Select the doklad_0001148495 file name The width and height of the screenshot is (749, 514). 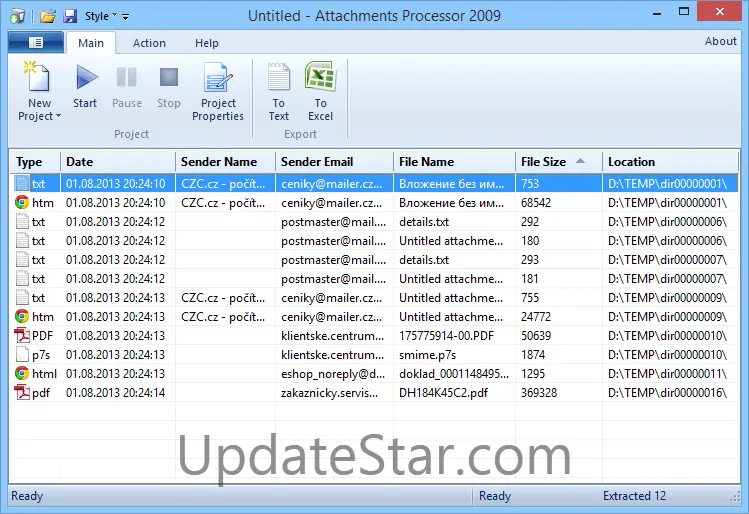[x=454, y=374]
